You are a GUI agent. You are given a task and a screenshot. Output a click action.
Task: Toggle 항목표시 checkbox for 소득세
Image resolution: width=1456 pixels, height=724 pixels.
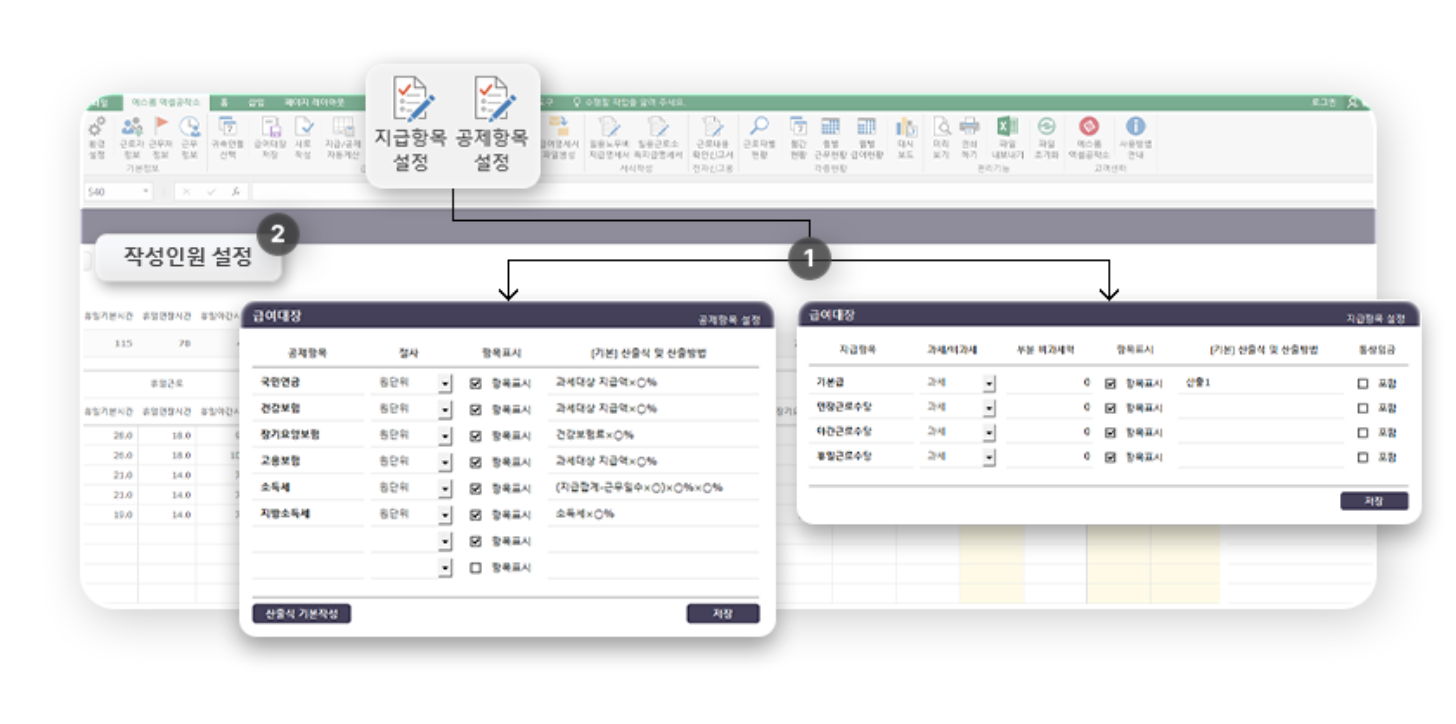pos(475,488)
